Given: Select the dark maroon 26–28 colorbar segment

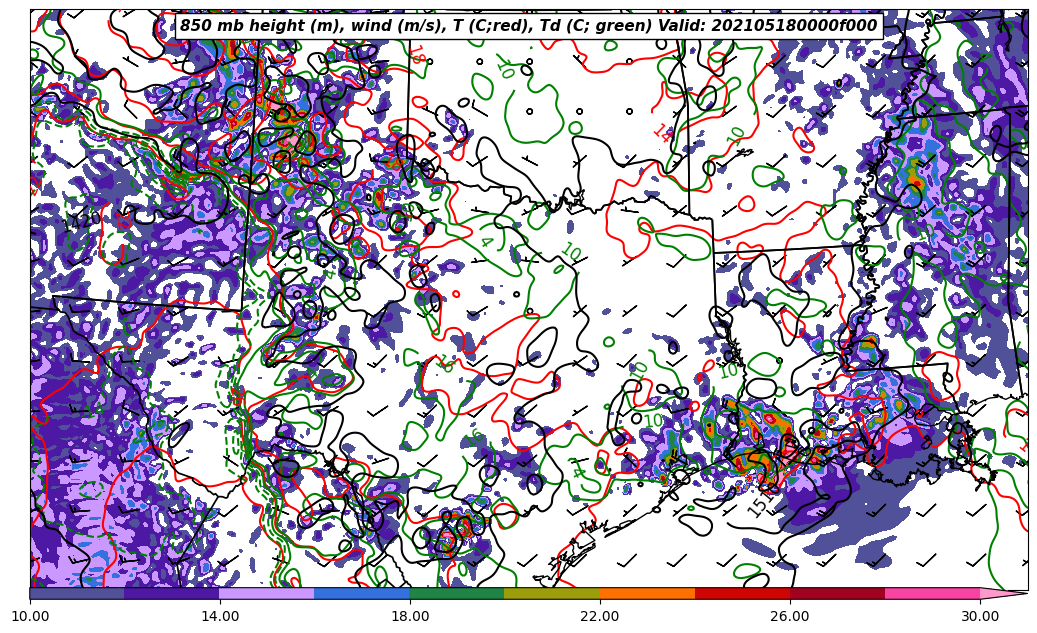Looking at the screenshot, I should coord(837,593).
